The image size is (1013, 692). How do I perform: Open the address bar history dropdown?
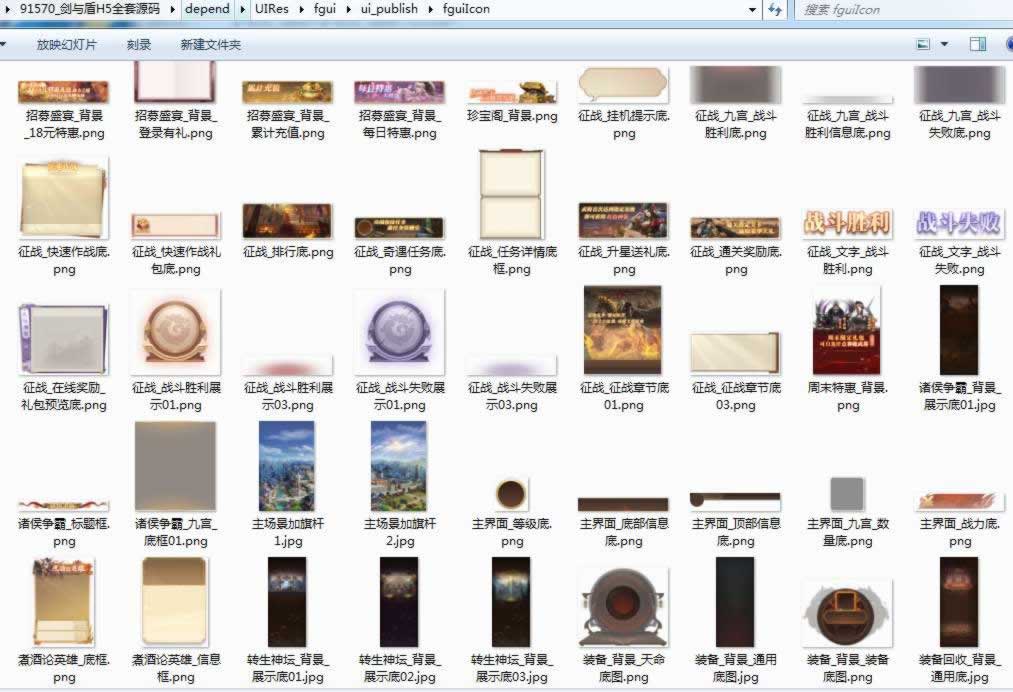click(752, 10)
